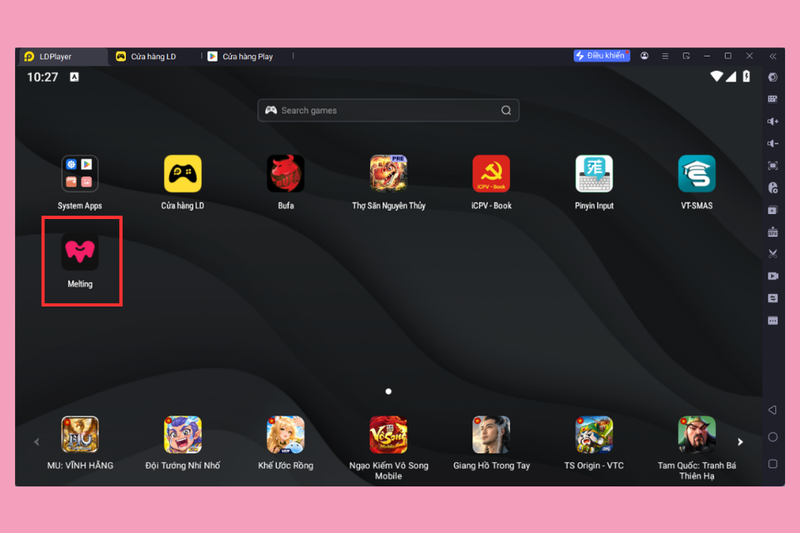
Task: Start the video recorder from sidebar
Action: 772,276
